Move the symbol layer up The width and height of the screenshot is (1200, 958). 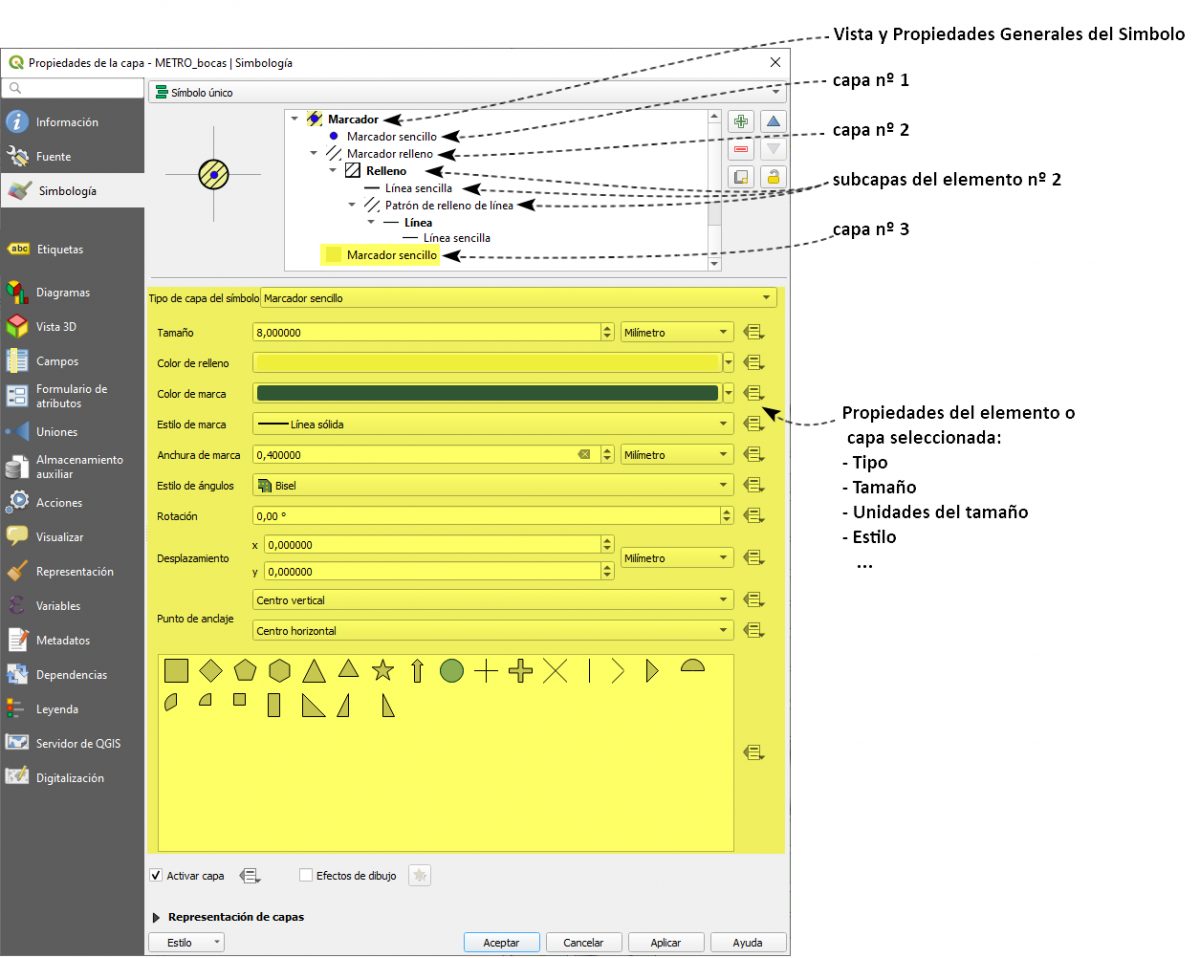click(772, 120)
